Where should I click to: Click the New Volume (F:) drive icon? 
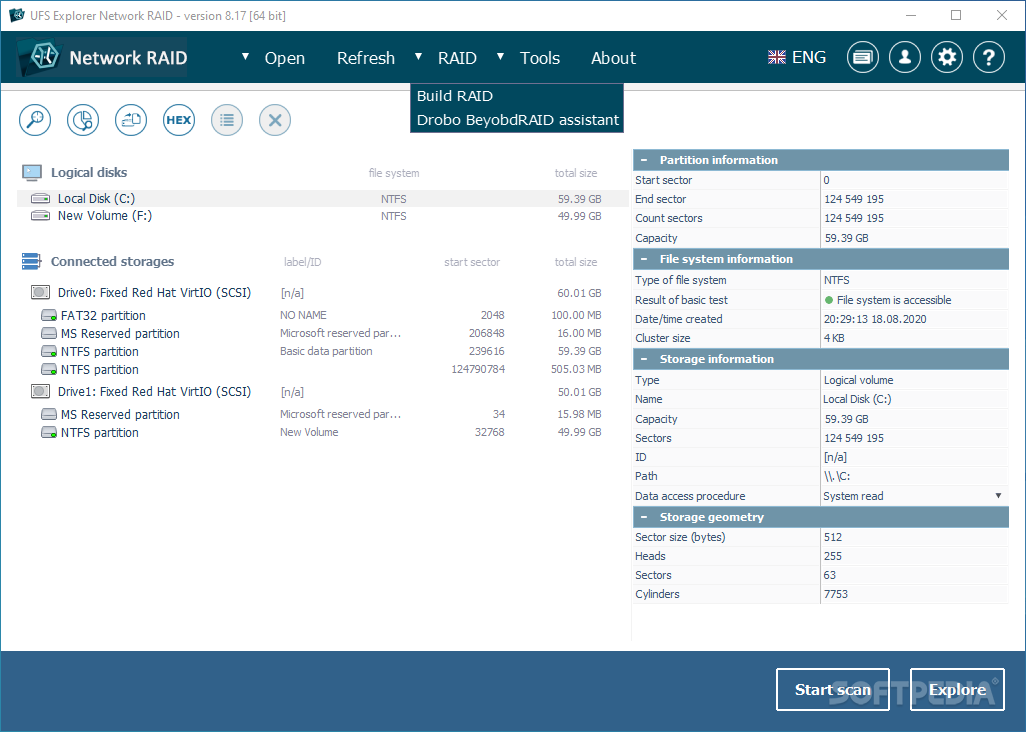coord(41,215)
